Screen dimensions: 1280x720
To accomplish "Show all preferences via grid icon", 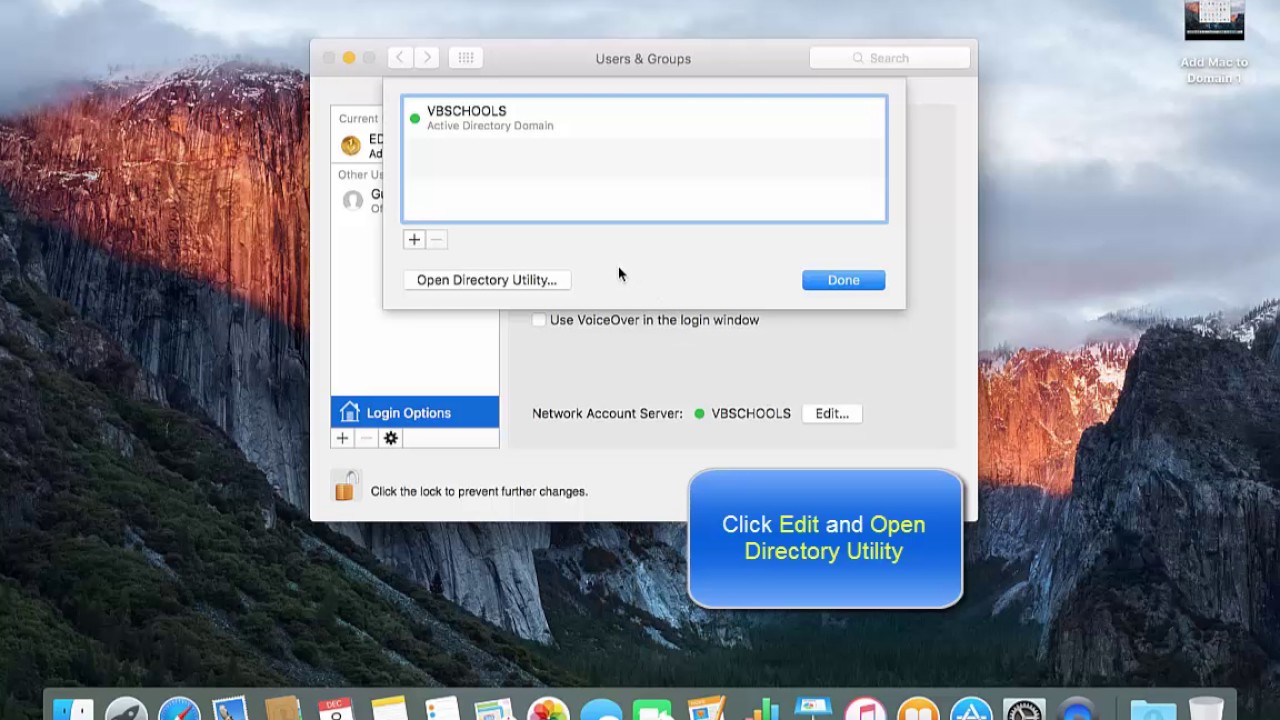I will [x=466, y=58].
